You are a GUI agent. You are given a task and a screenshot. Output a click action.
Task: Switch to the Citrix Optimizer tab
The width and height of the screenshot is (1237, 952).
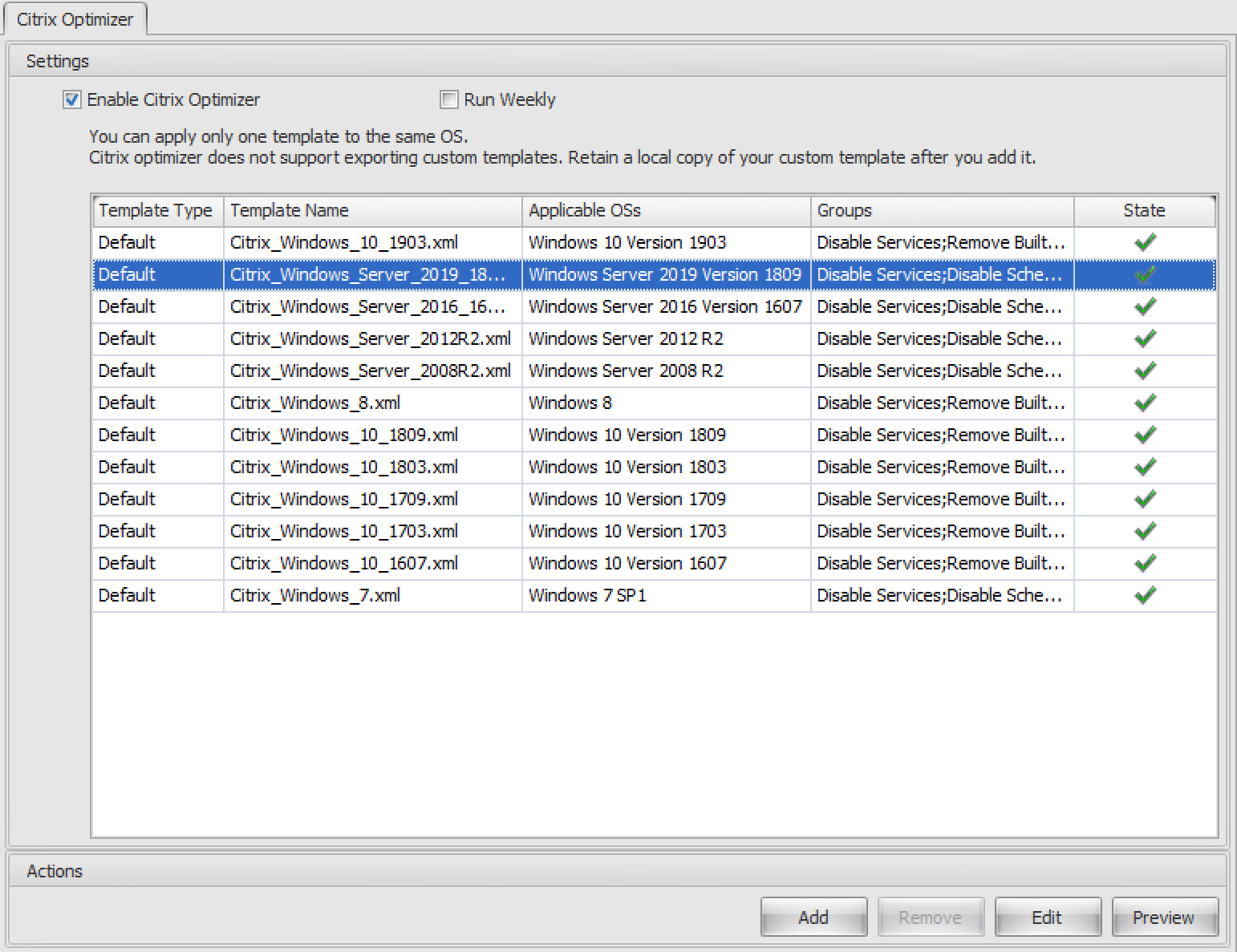[x=76, y=18]
